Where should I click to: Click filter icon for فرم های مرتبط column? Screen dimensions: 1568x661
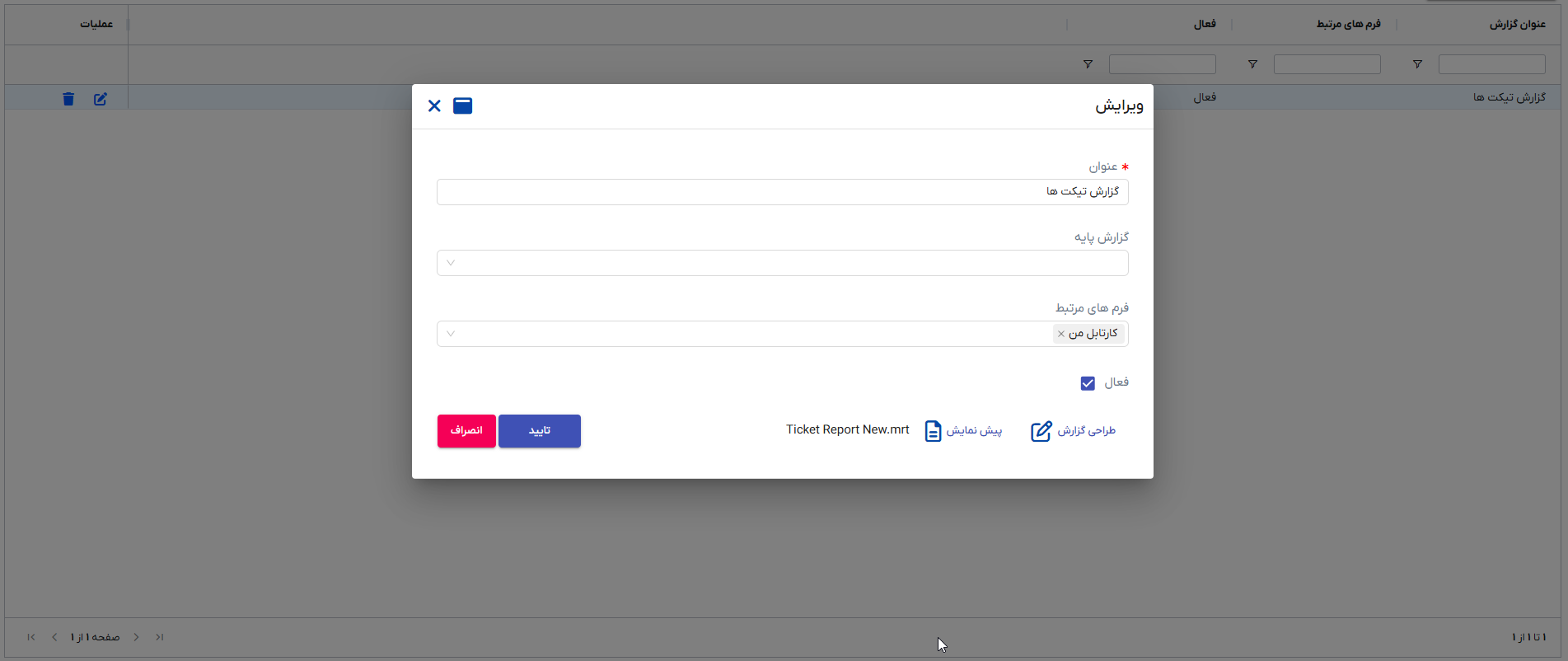[1252, 64]
